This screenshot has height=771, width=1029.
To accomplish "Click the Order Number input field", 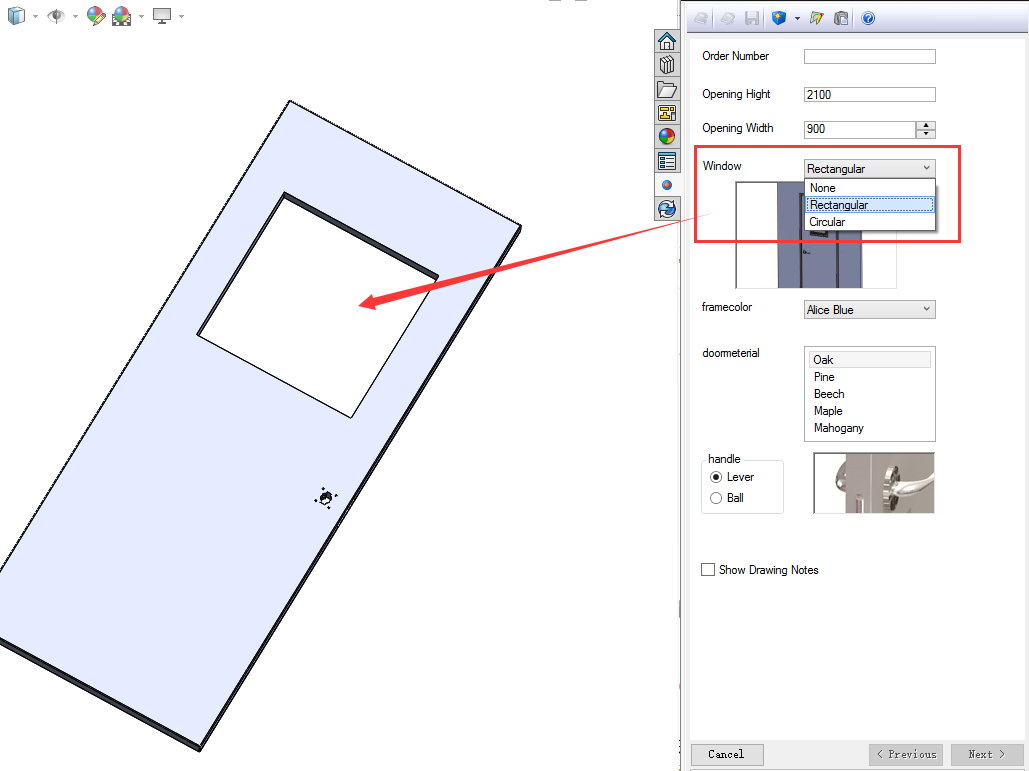I will click(869, 57).
